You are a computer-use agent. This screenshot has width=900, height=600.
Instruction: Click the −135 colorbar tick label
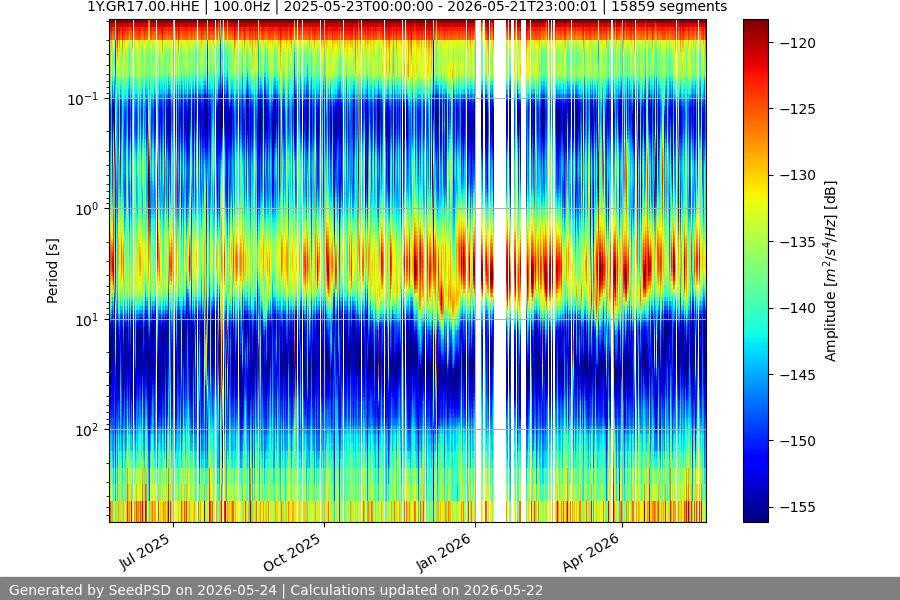click(x=798, y=242)
